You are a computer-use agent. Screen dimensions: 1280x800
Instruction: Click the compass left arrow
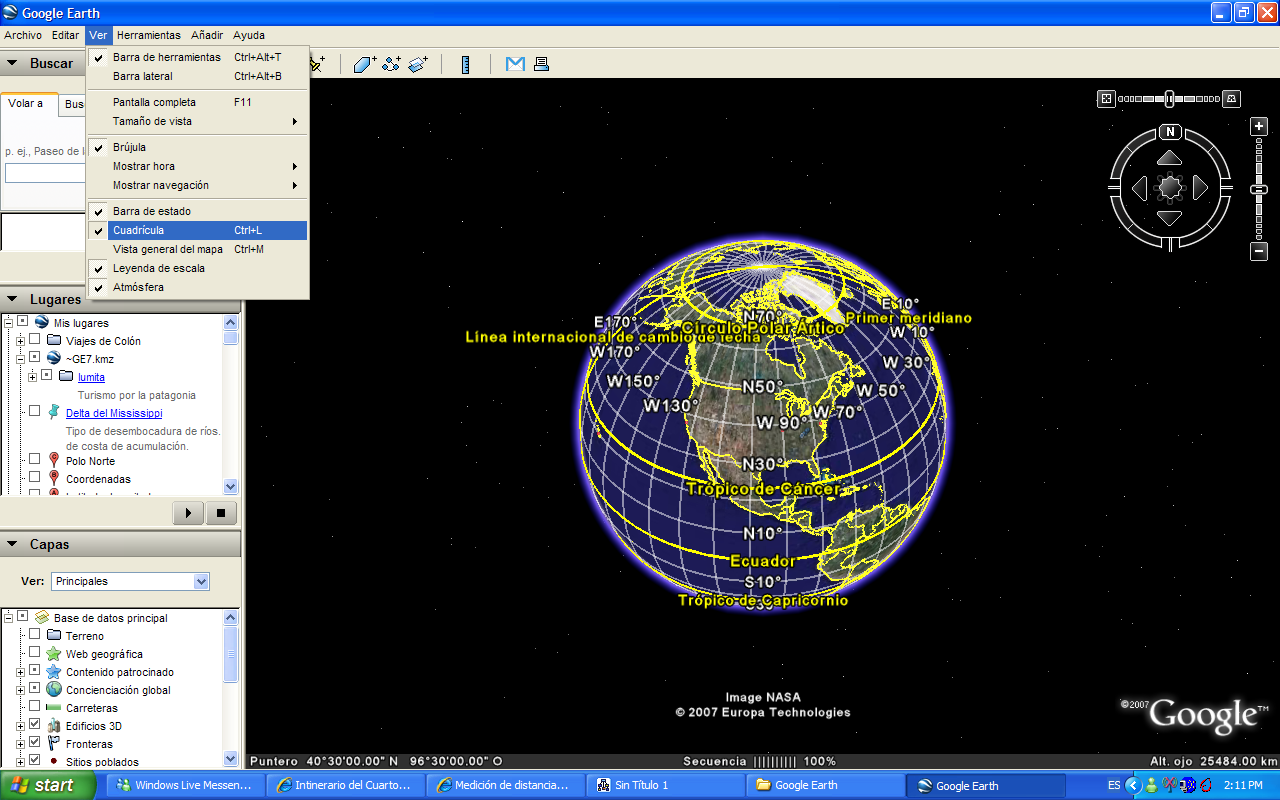(x=1140, y=187)
